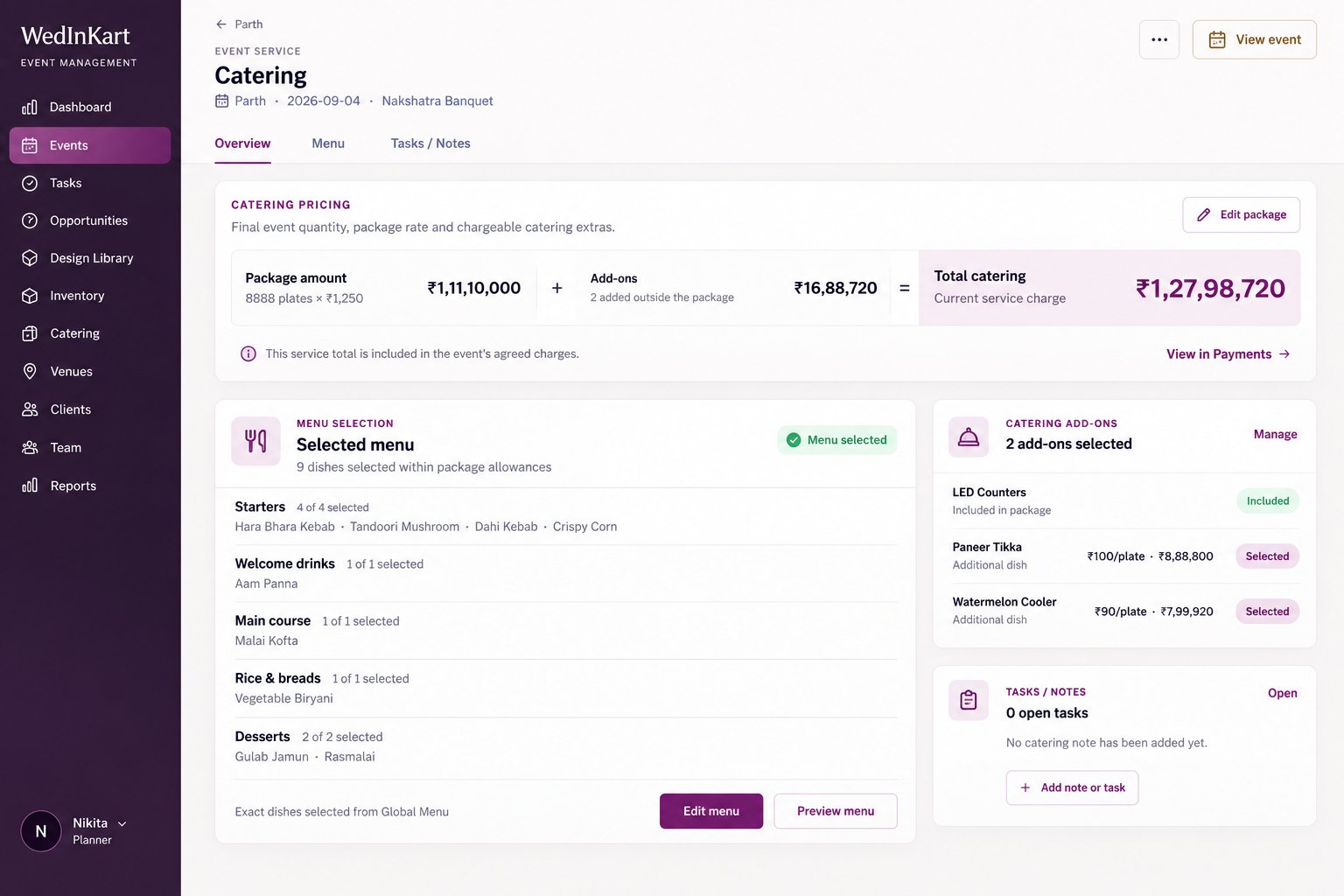Click the Selected badge for Paneer Tikka

1267,556
